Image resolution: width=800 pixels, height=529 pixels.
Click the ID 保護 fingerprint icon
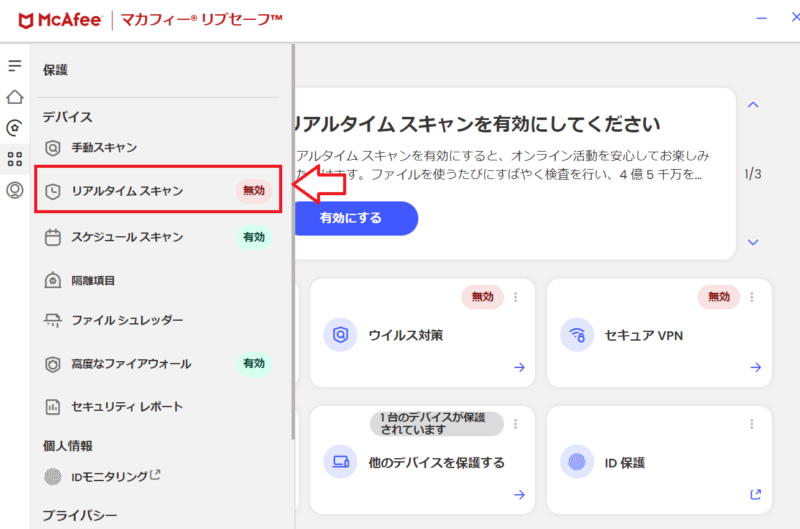click(x=577, y=462)
